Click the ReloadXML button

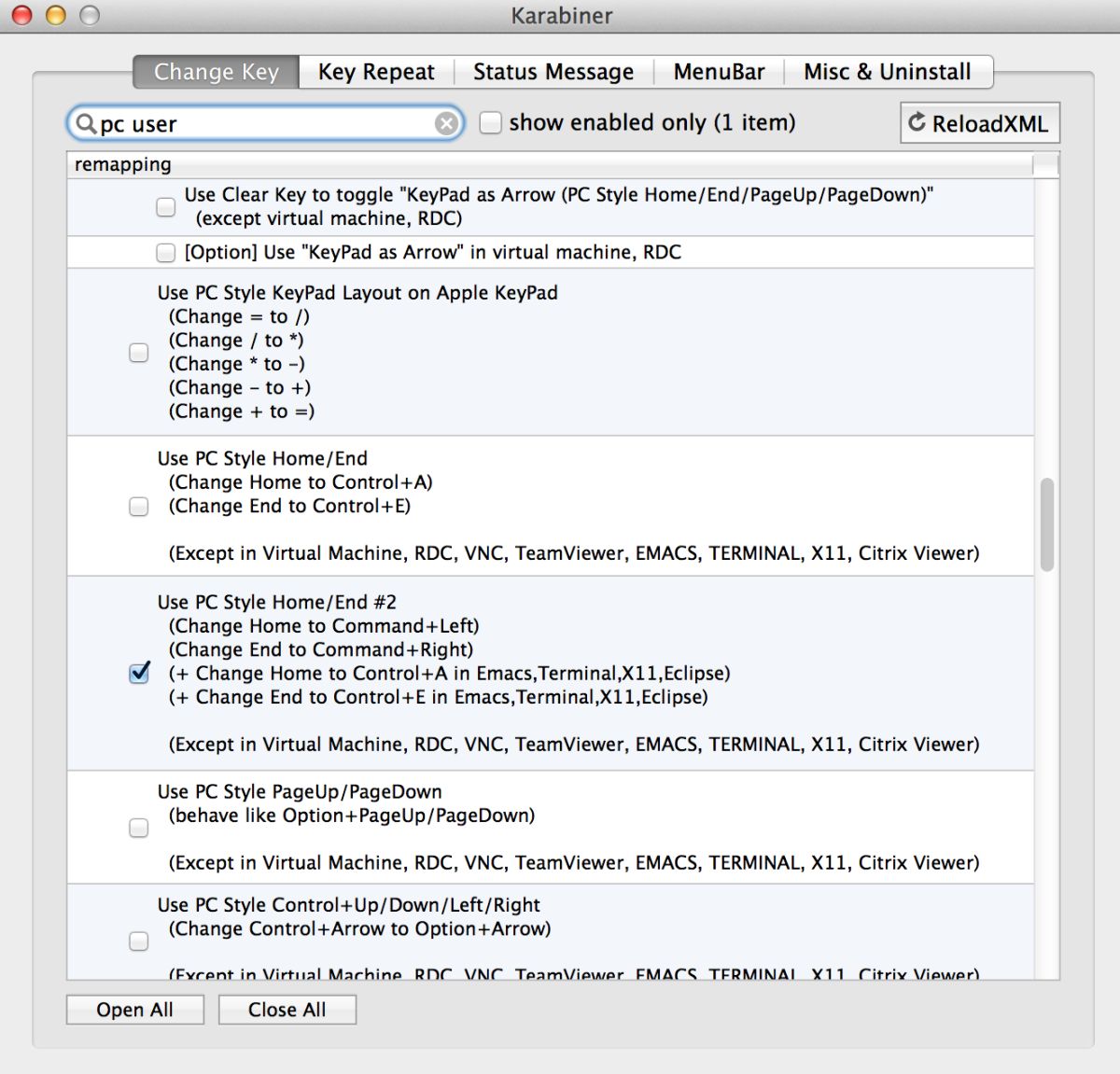click(x=980, y=123)
